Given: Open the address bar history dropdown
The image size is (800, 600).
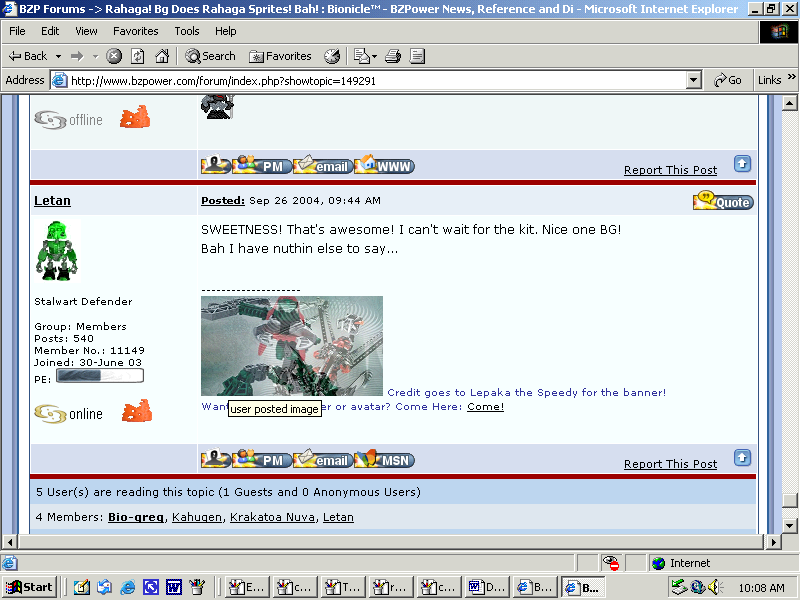Looking at the screenshot, I should pyautogui.click(x=695, y=79).
